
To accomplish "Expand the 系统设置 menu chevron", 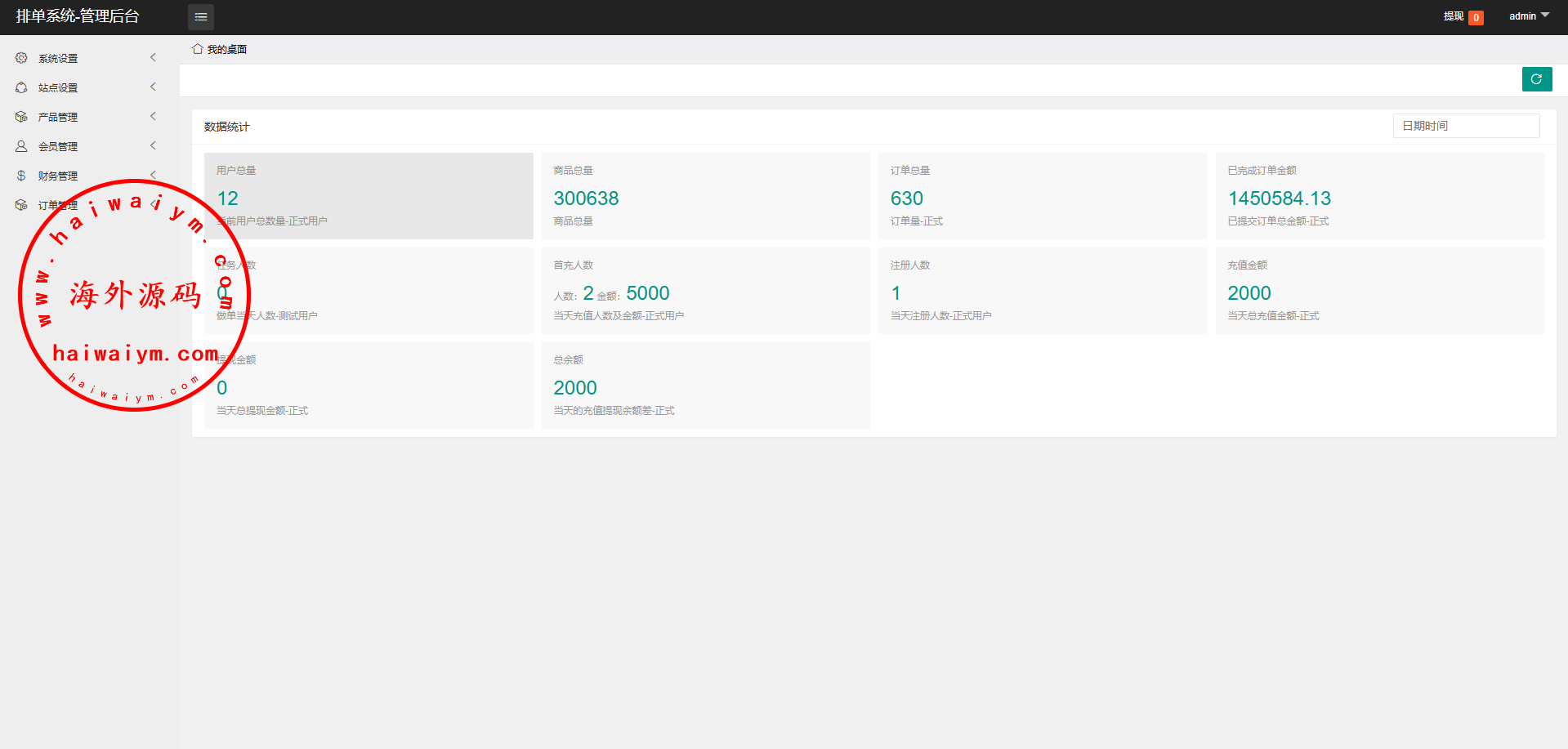I will point(153,57).
